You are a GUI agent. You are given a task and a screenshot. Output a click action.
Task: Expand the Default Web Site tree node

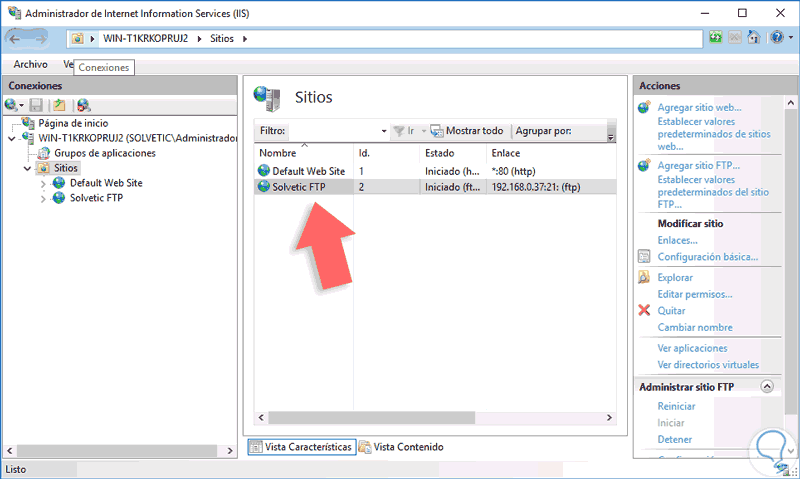(x=43, y=184)
